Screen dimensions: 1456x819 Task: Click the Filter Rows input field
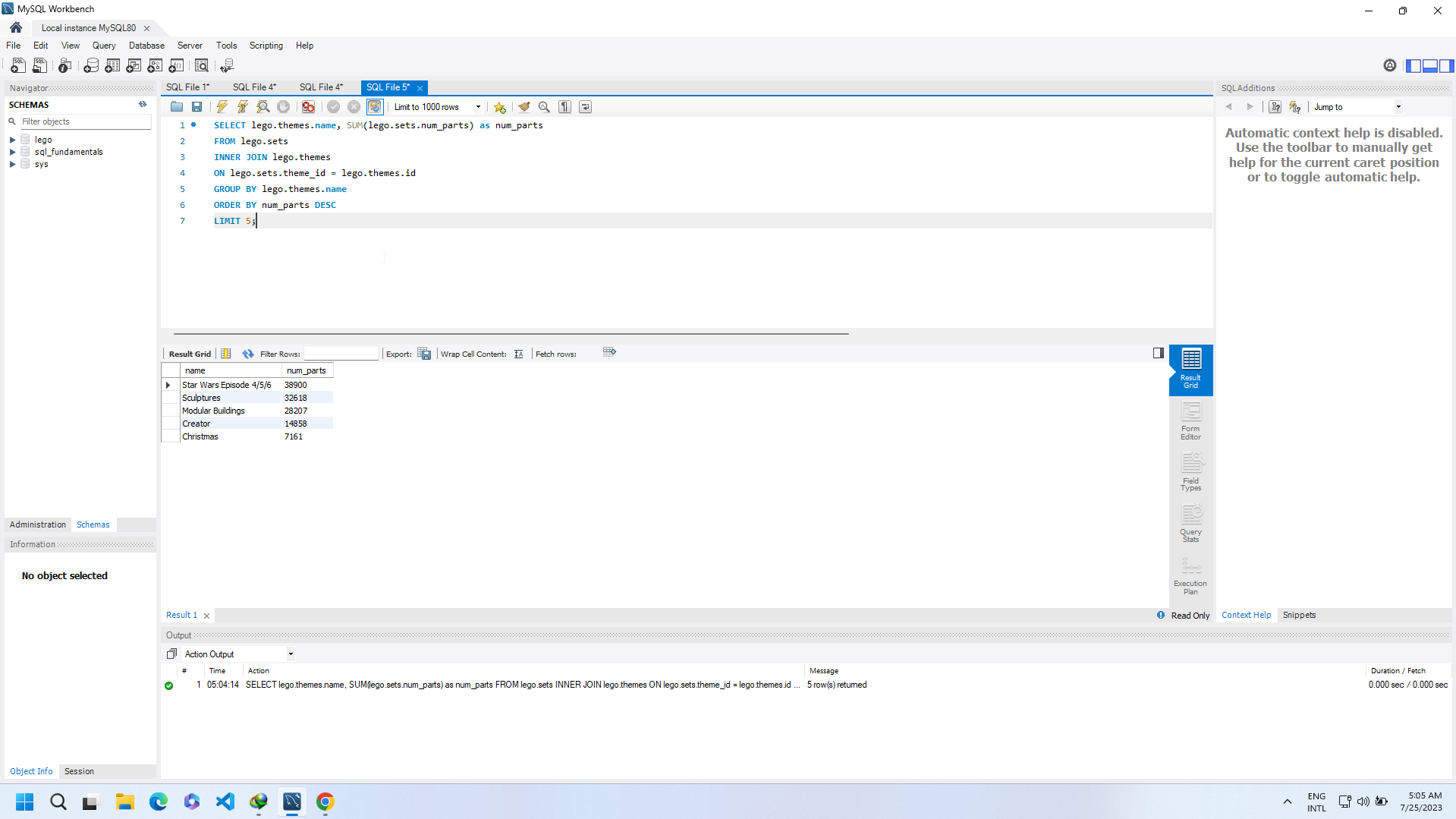point(341,354)
